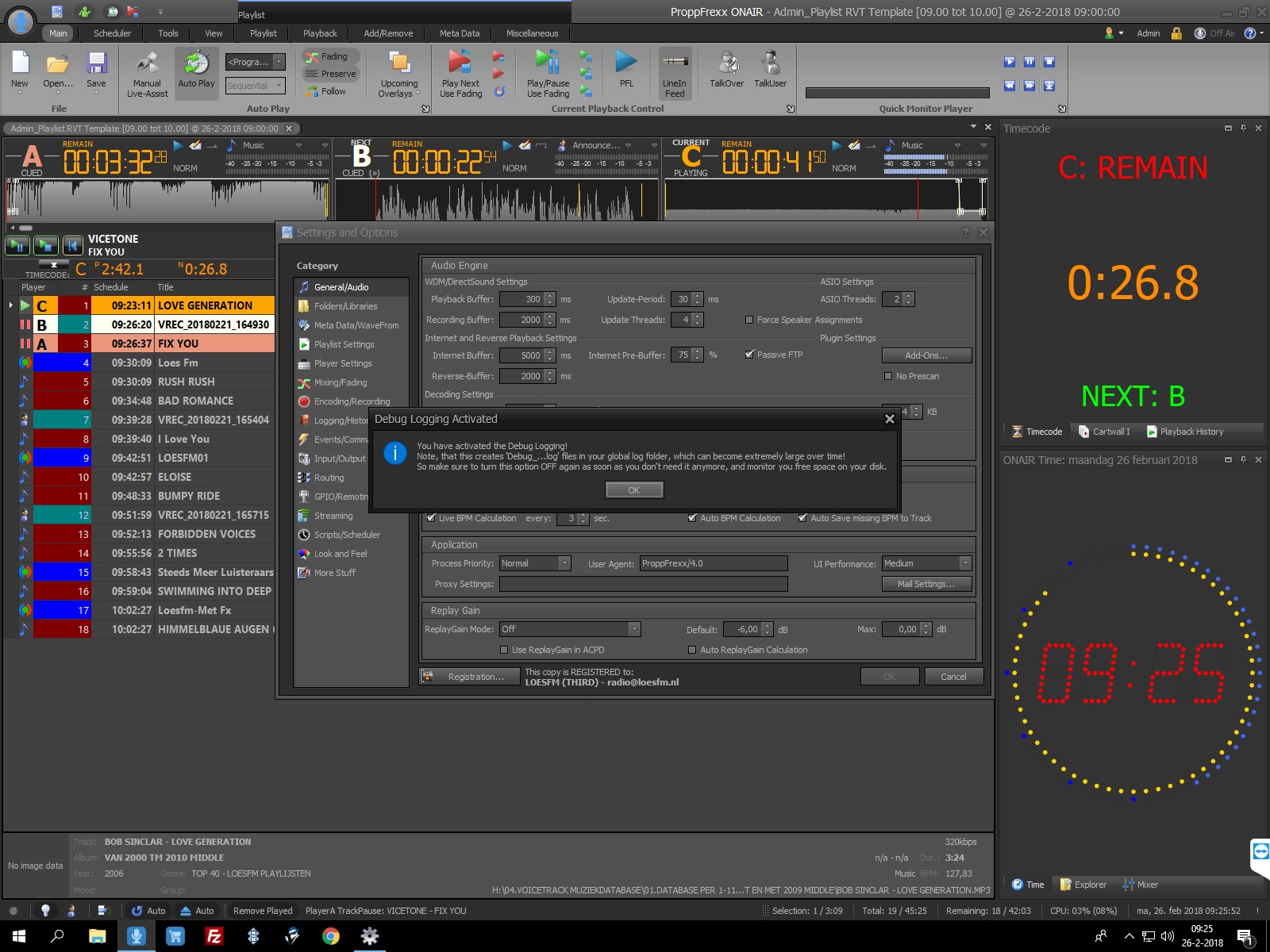The height and width of the screenshot is (952, 1270).
Task: Switch to the Scheduler ribbon tab
Action: pos(112,33)
